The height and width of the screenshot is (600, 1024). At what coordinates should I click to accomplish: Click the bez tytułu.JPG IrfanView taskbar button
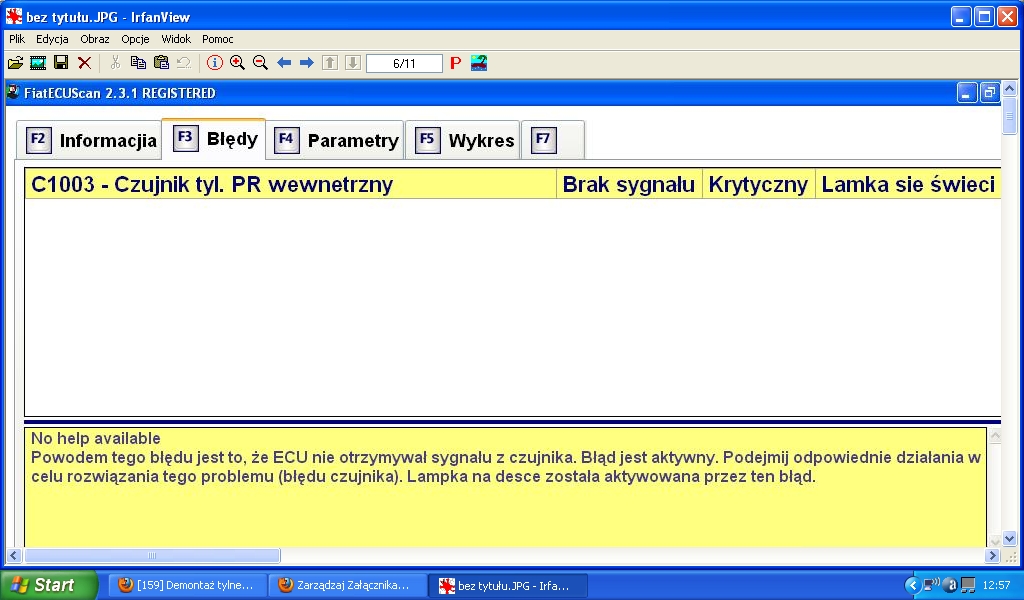click(x=509, y=585)
